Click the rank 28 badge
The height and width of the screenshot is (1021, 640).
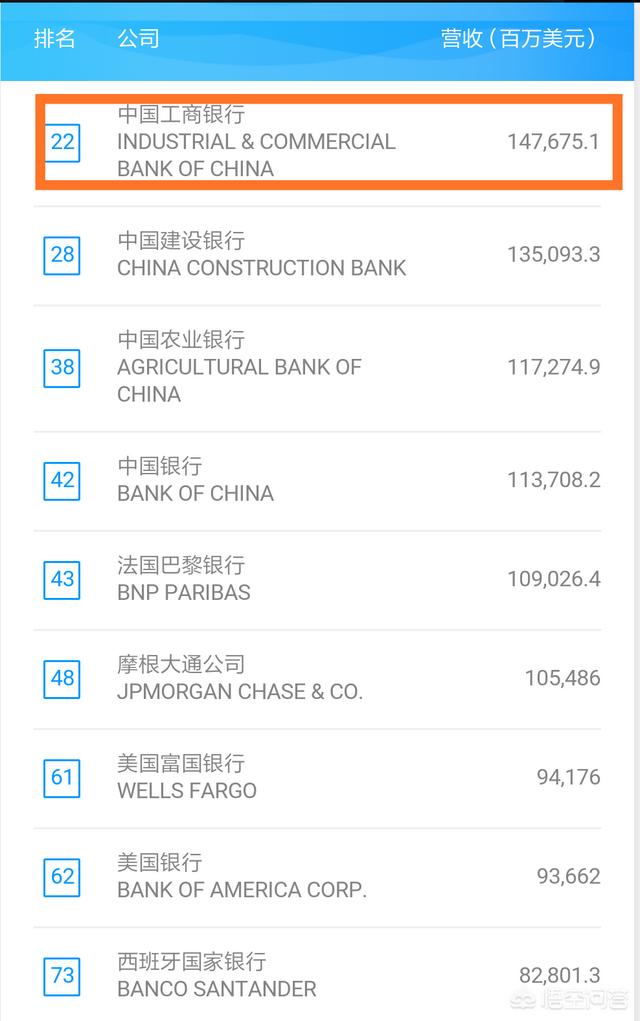tap(62, 255)
